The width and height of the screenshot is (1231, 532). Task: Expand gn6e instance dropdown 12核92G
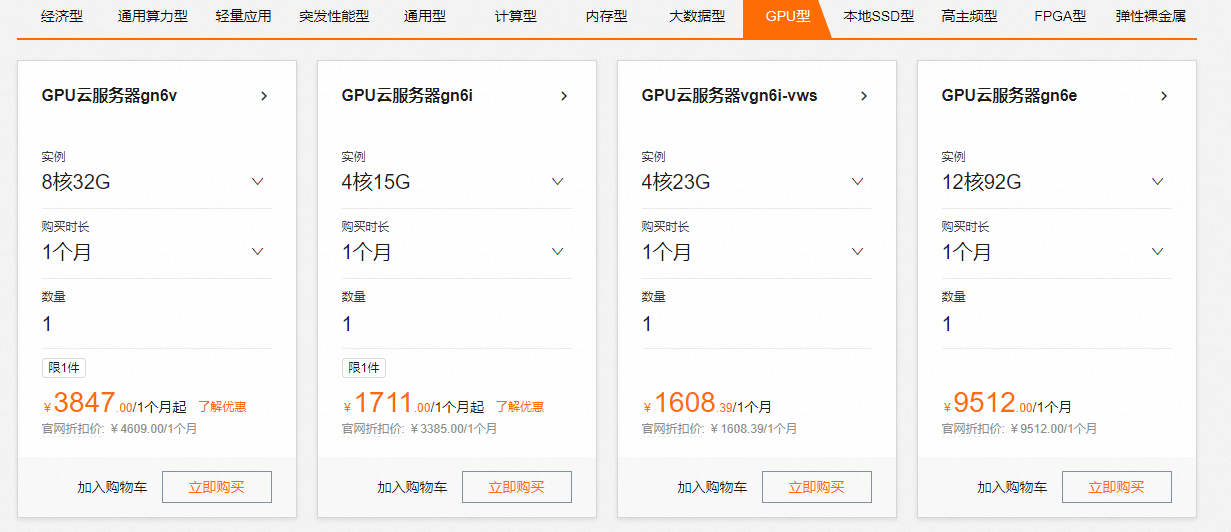pos(1057,182)
